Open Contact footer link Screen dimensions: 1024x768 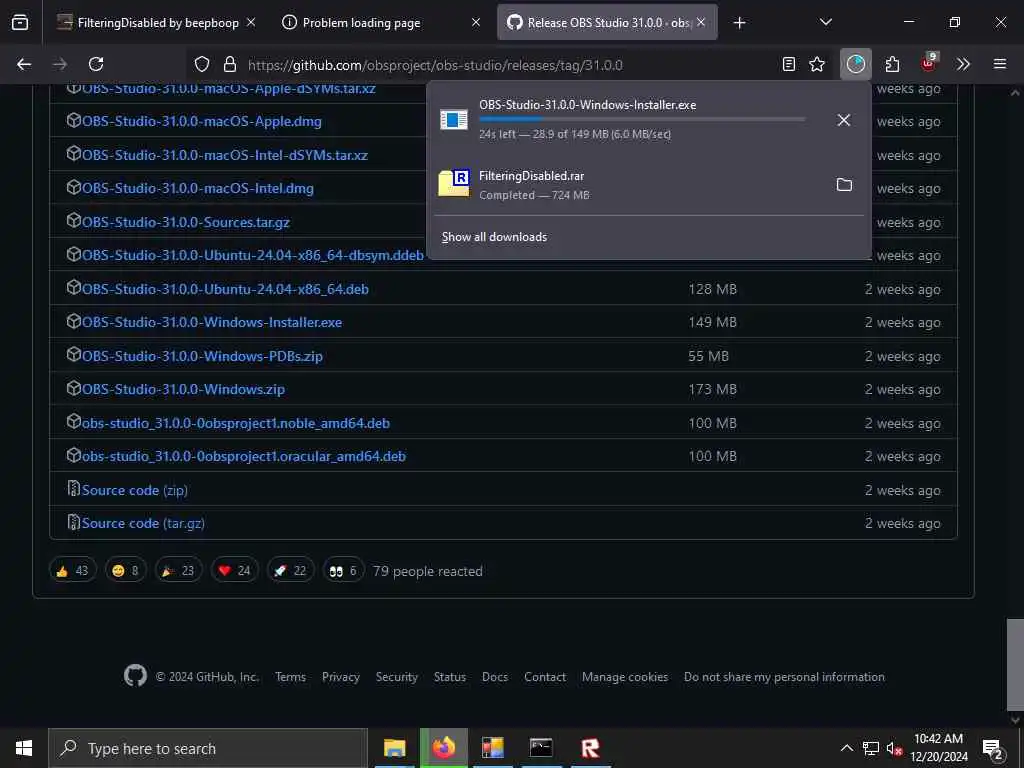point(545,677)
